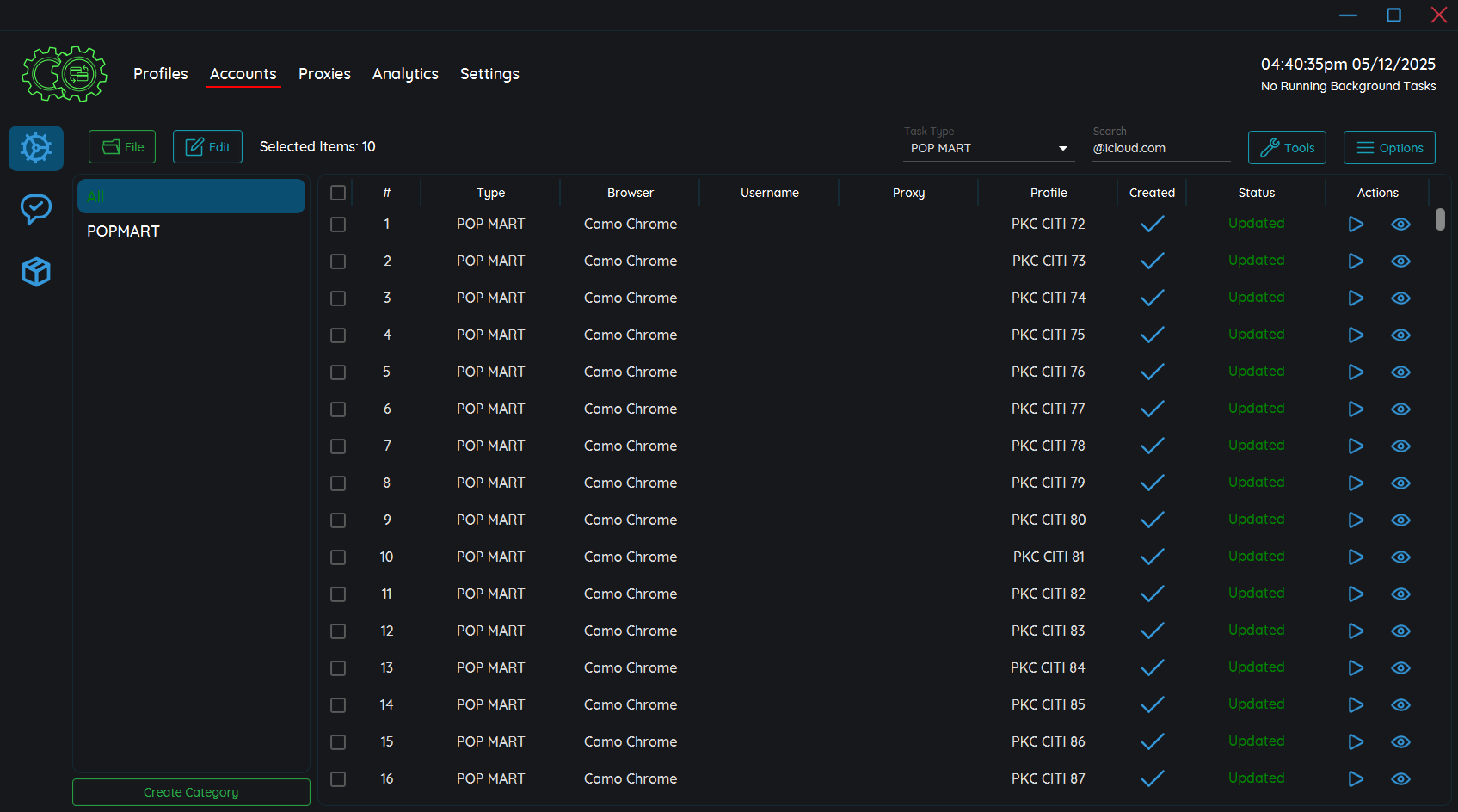Start PKC CITI 86 with play icon

[x=1356, y=741]
